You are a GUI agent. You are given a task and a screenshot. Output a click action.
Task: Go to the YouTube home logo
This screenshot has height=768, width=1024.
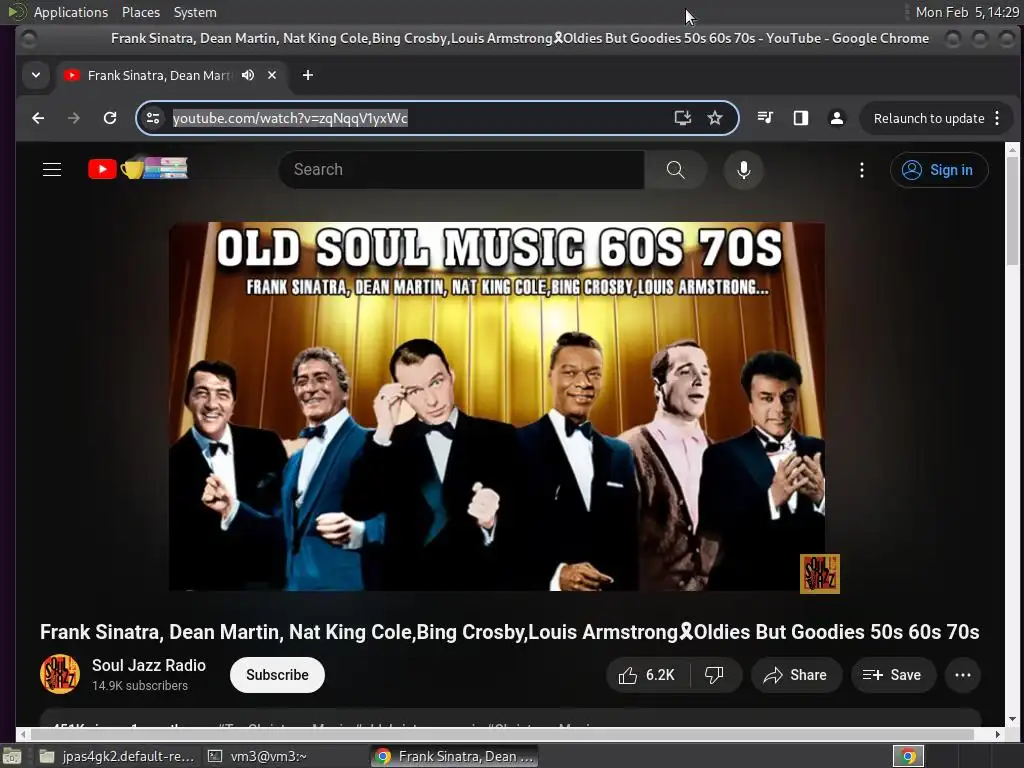(138, 168)
